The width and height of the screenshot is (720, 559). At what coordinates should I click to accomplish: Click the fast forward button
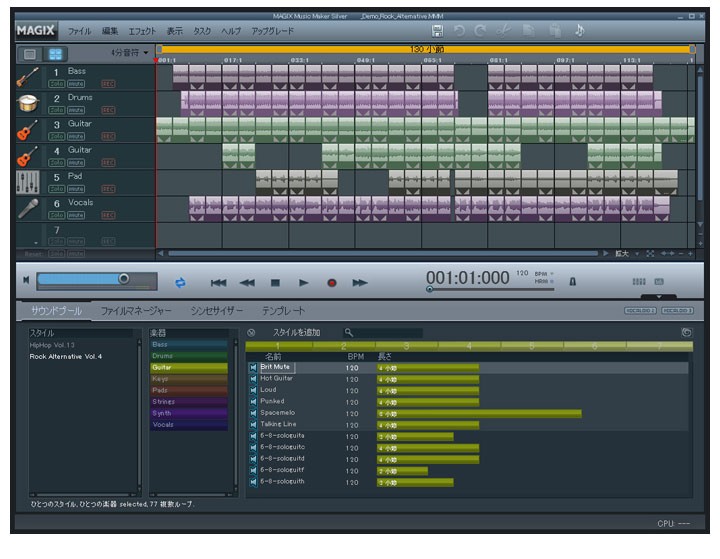click(360, 283)
